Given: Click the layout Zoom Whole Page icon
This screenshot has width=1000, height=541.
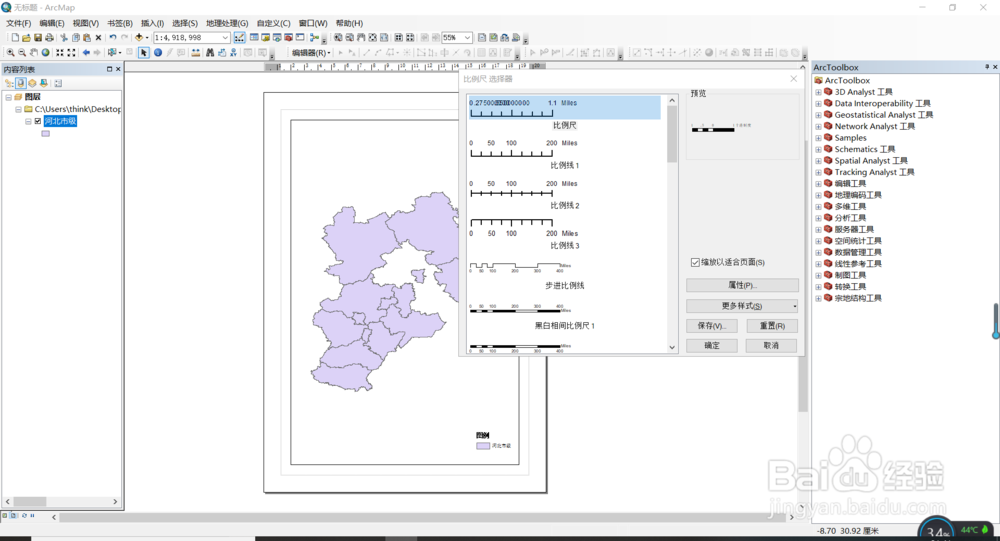Looking at the screenshot, I should (372, 38).
